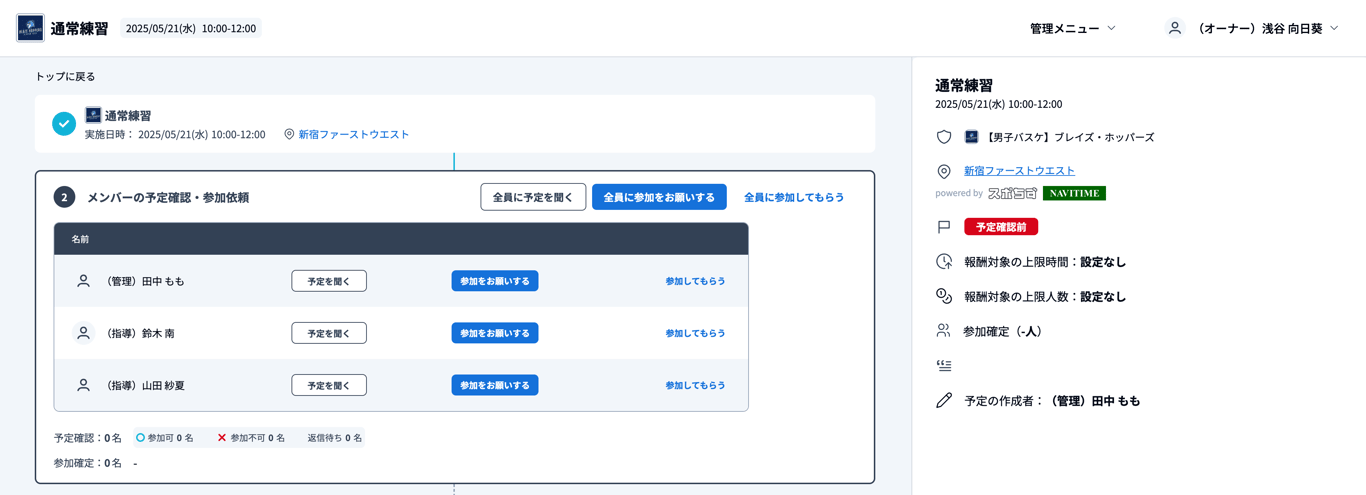
Task: Click the 全員に予定を聞く button
Action: (x=533, y=197)
